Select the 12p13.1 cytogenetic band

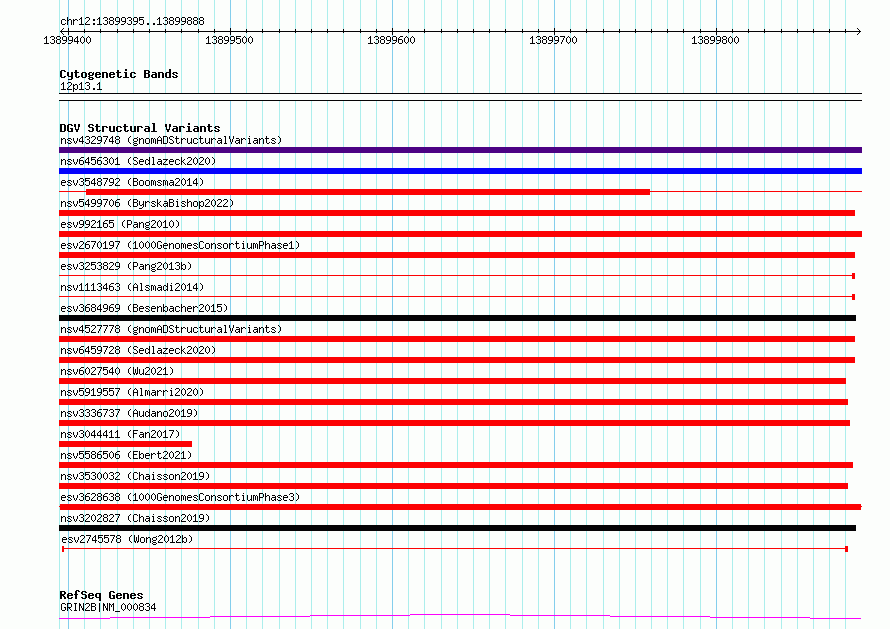point(460,97)
